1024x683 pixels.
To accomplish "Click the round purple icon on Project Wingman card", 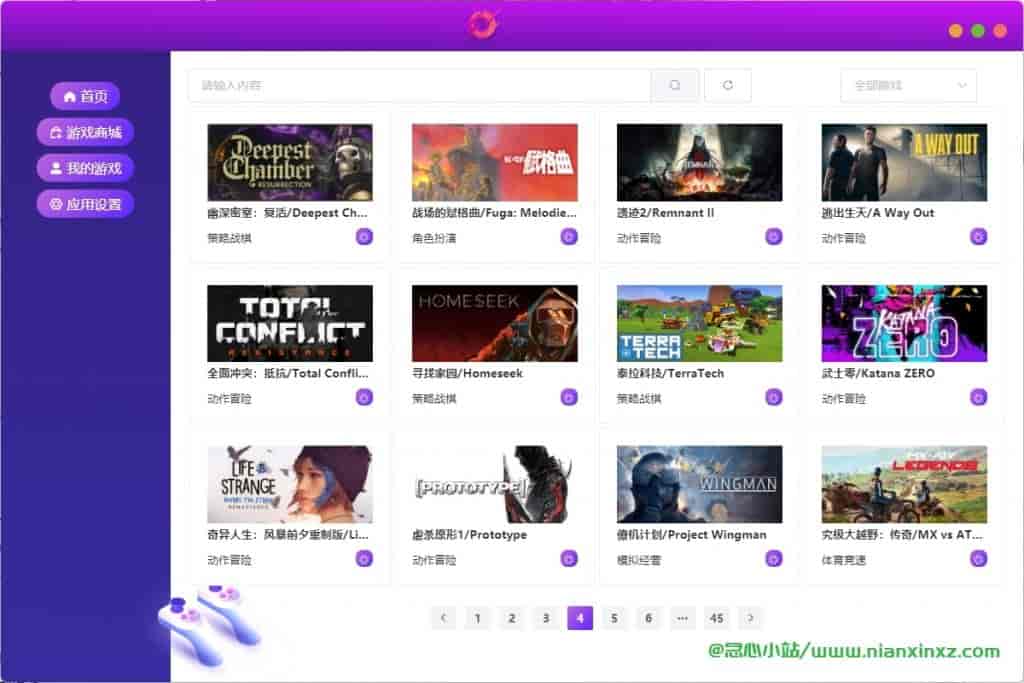I will [774, 558].
